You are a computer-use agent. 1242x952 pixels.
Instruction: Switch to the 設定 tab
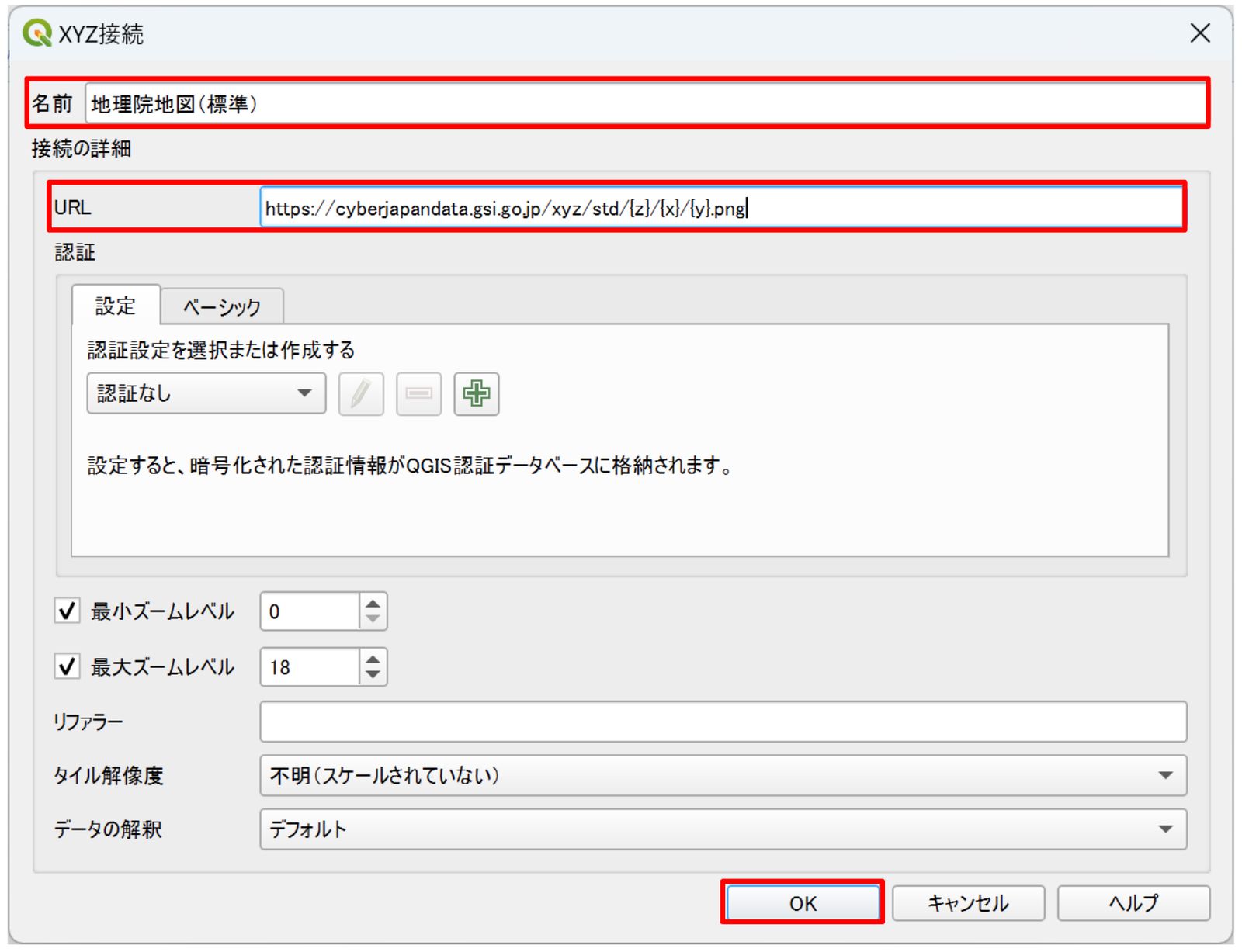click(116, 306)
